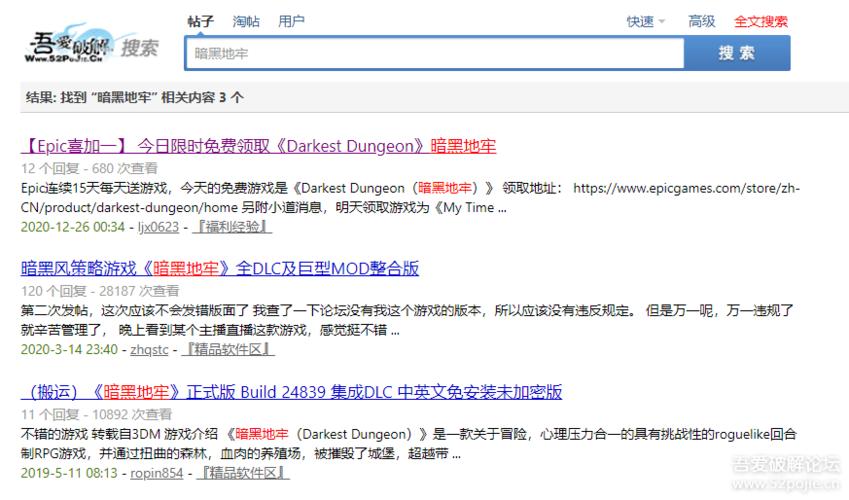Viewport: 849px width, 500px height.
Task: Open the 『福利经验』 forum section
Action: point(232,227)
